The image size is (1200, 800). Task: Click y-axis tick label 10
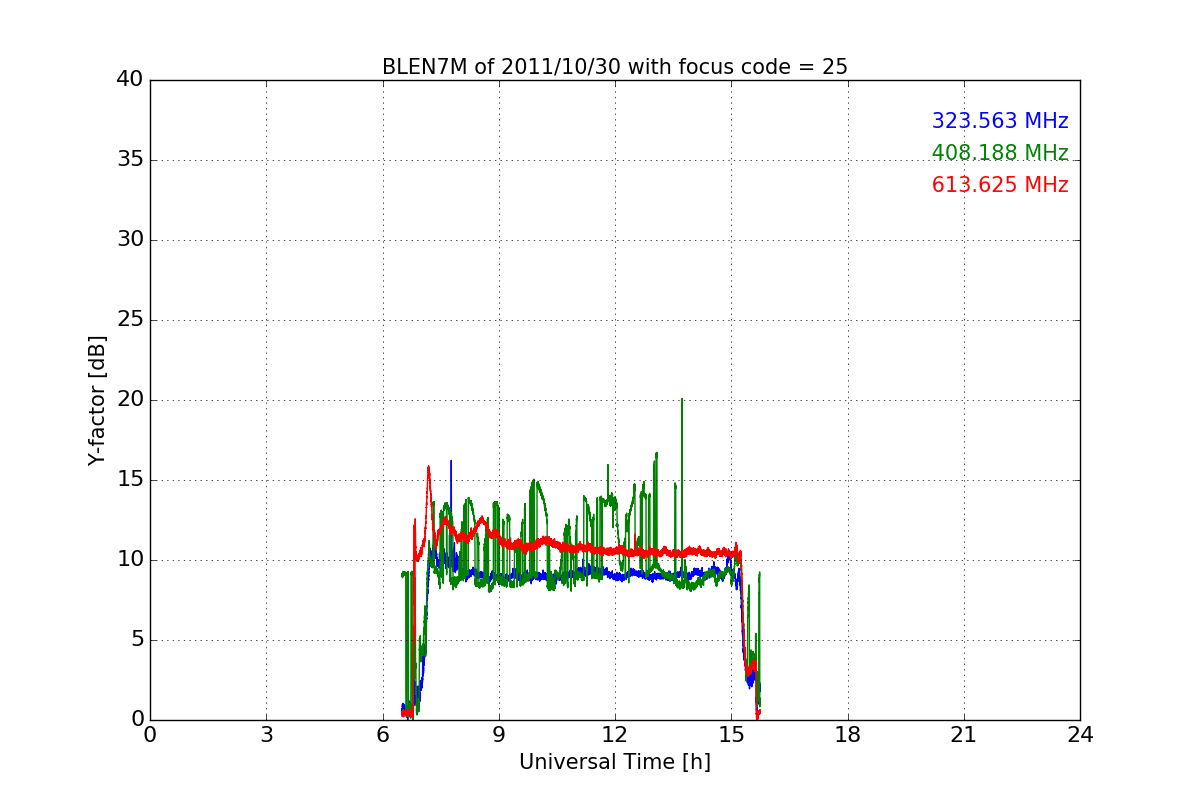(x=130, y=560)
